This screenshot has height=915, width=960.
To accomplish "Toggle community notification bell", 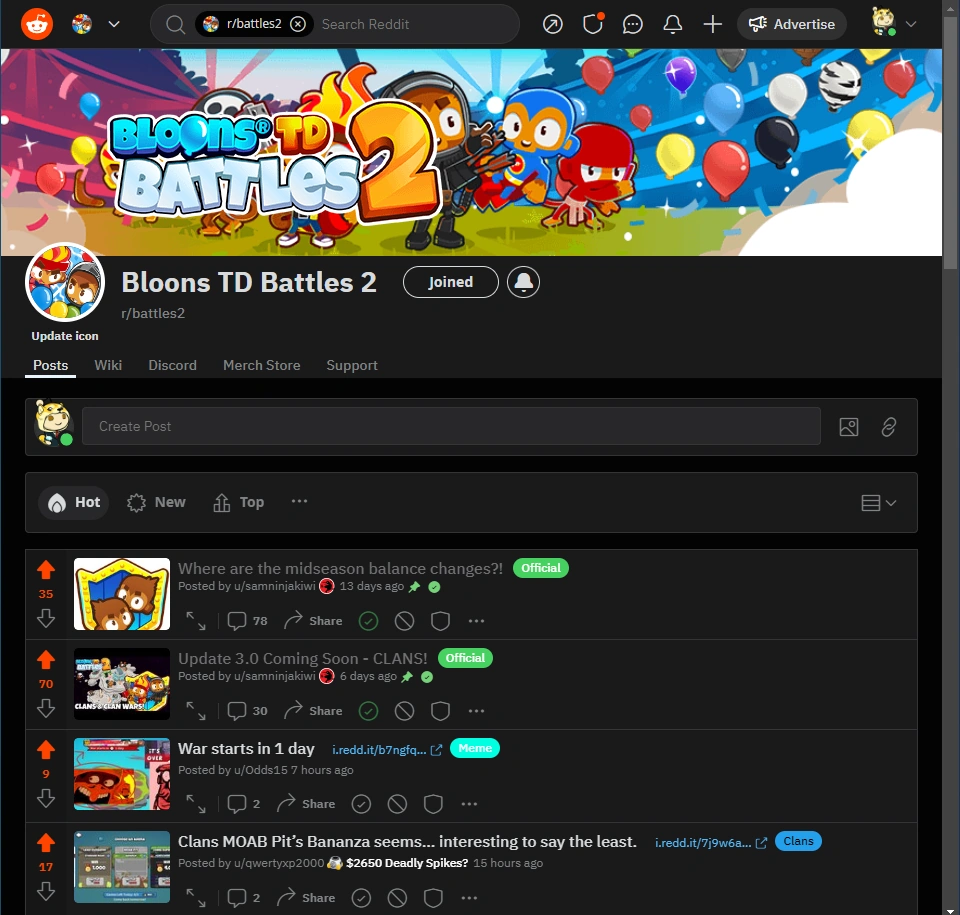I will 523,282.
